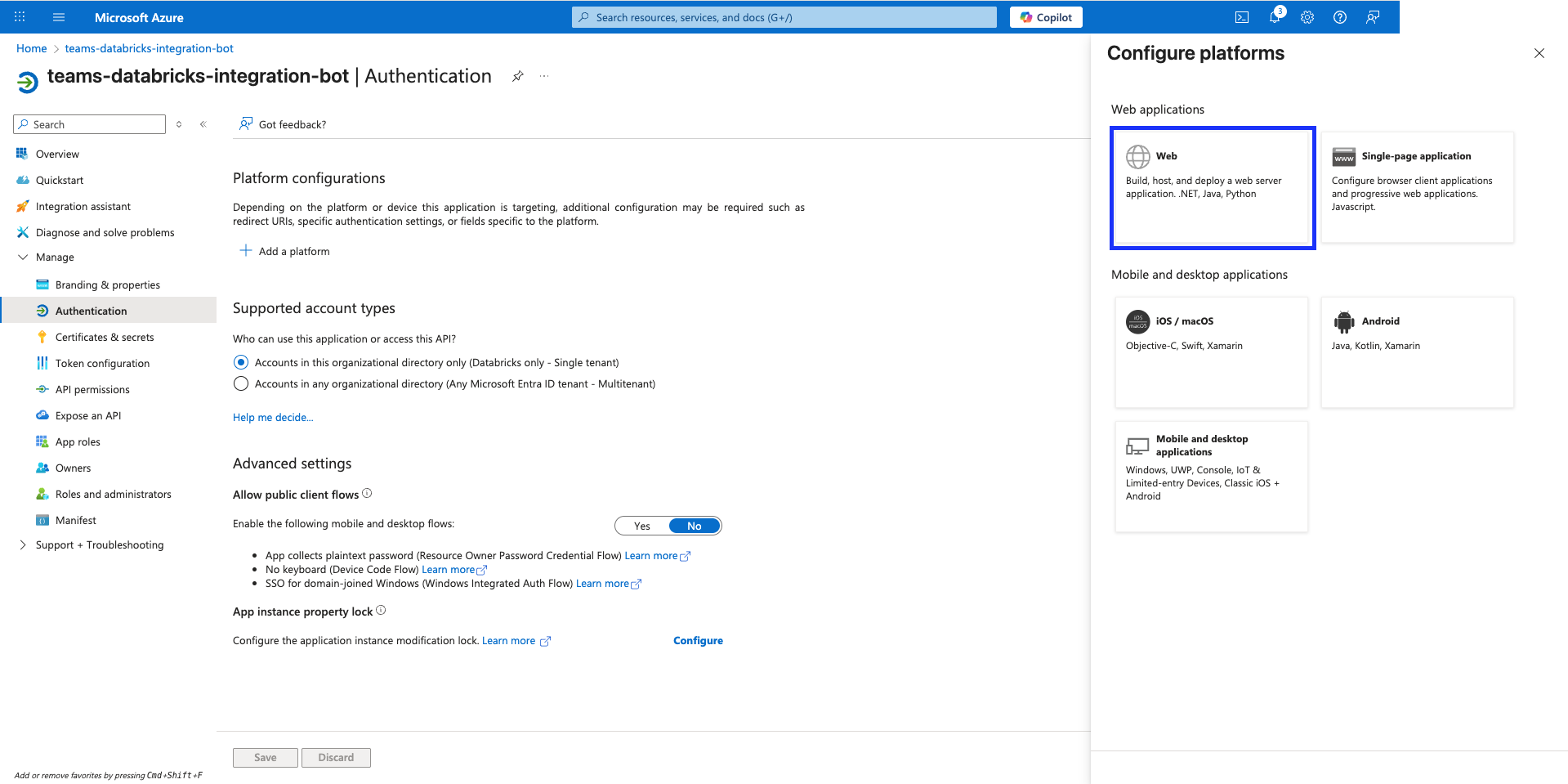
Task: Focus the global search resources field
Action: click(x=784, y=17)
